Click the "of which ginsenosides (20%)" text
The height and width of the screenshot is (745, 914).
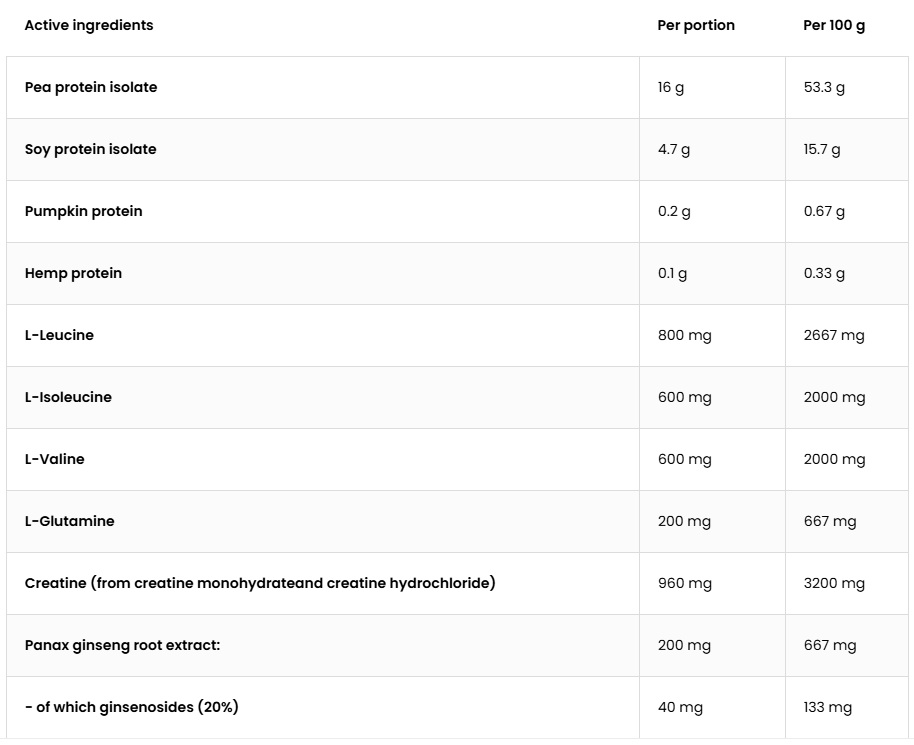pos(132,707)
